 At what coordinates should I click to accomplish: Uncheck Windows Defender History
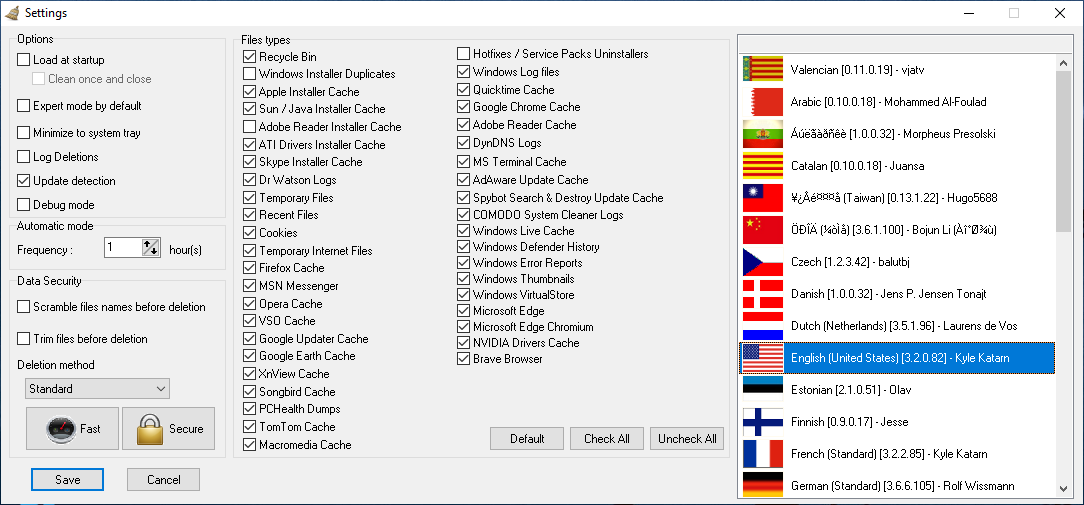(x=463, y=246)
